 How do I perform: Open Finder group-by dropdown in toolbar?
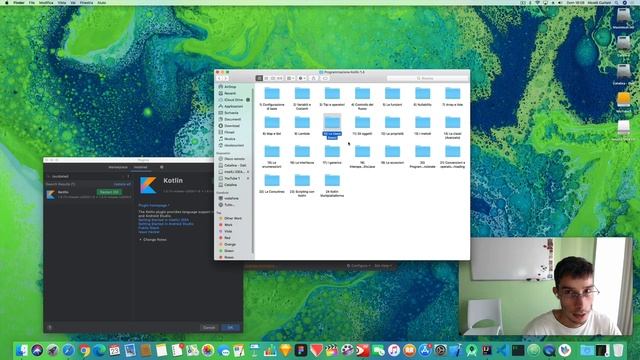[x=291, y=78]
